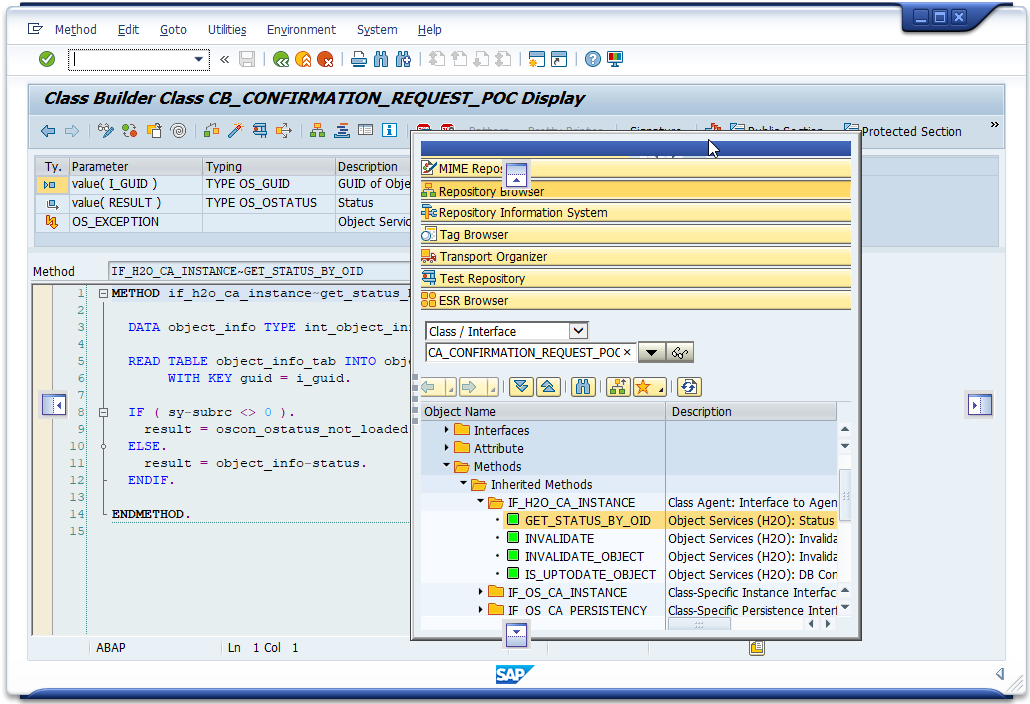Open the Class / Interface object type dropdown
This screenshot has height=704, width=1030.
point(578,331)
